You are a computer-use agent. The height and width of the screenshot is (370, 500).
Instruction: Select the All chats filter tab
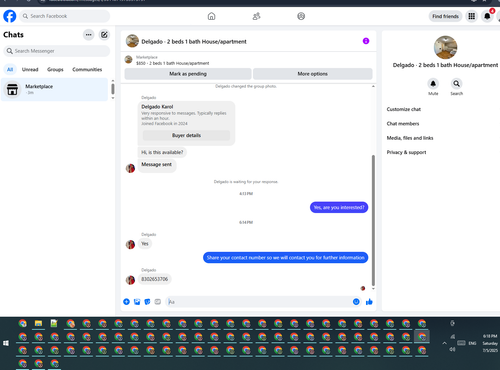[x=10, y=69]
